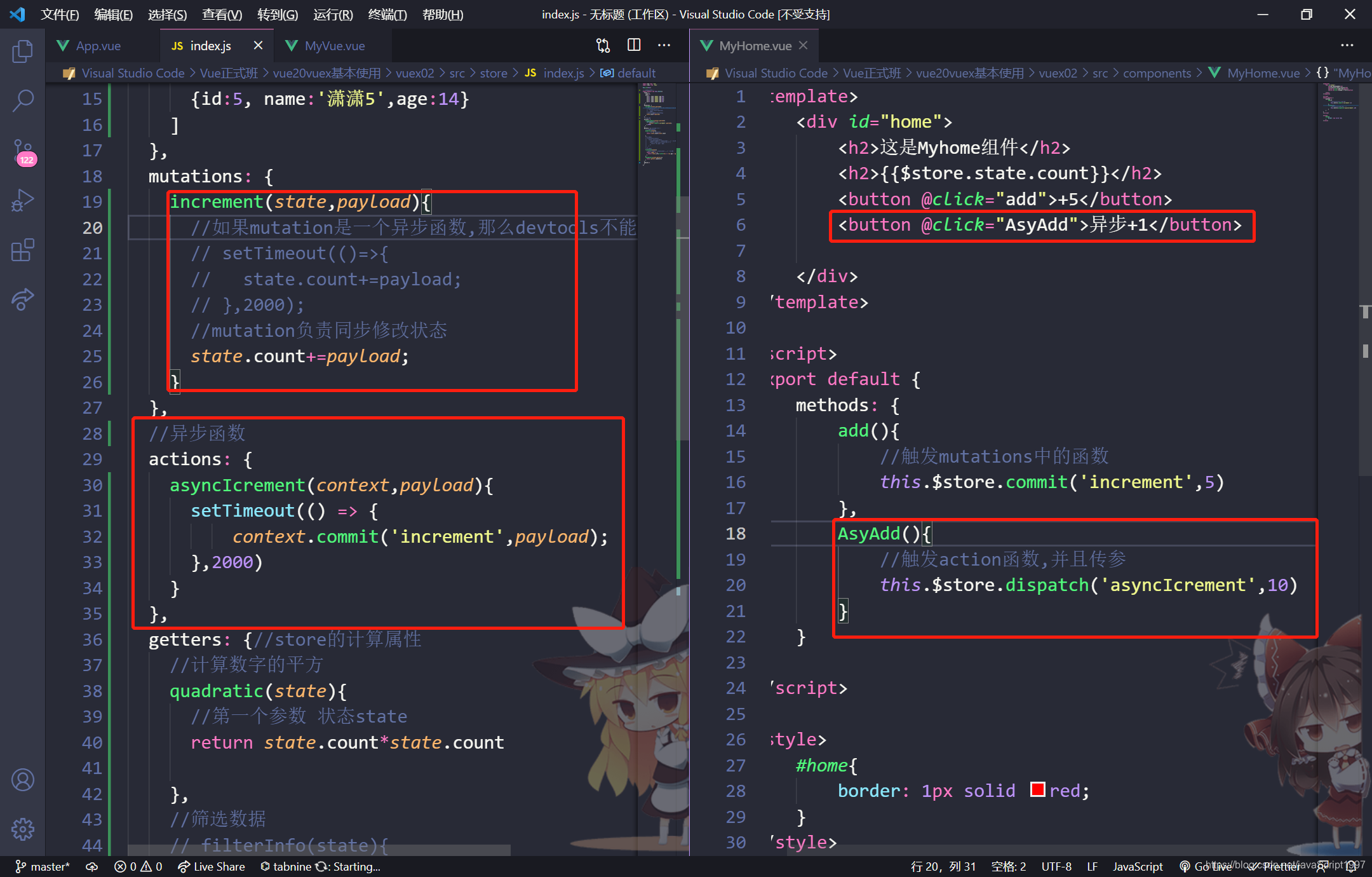The width and height of the screenshot is (1372, 877).
Task: Click the Open Changes compare icon
Action: [603, 45]
